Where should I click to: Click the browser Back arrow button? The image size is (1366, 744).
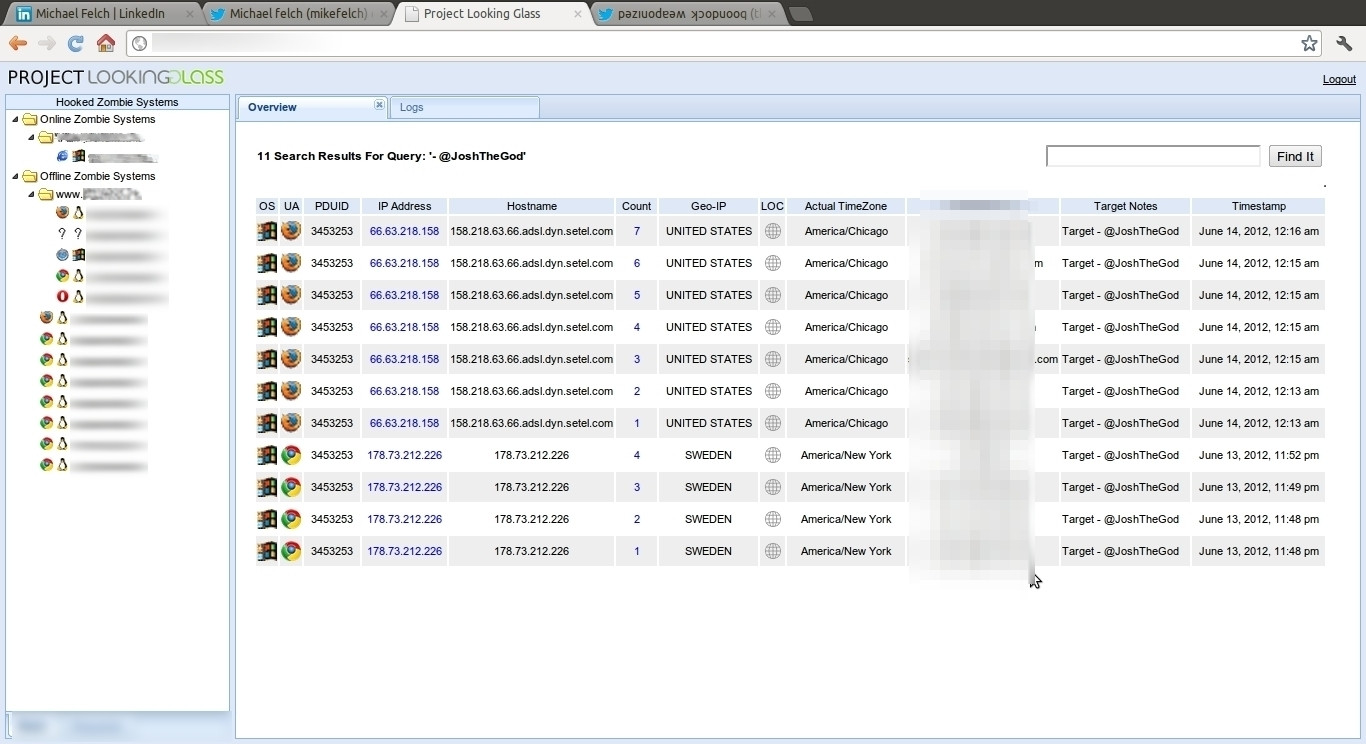tap(17, 43)
